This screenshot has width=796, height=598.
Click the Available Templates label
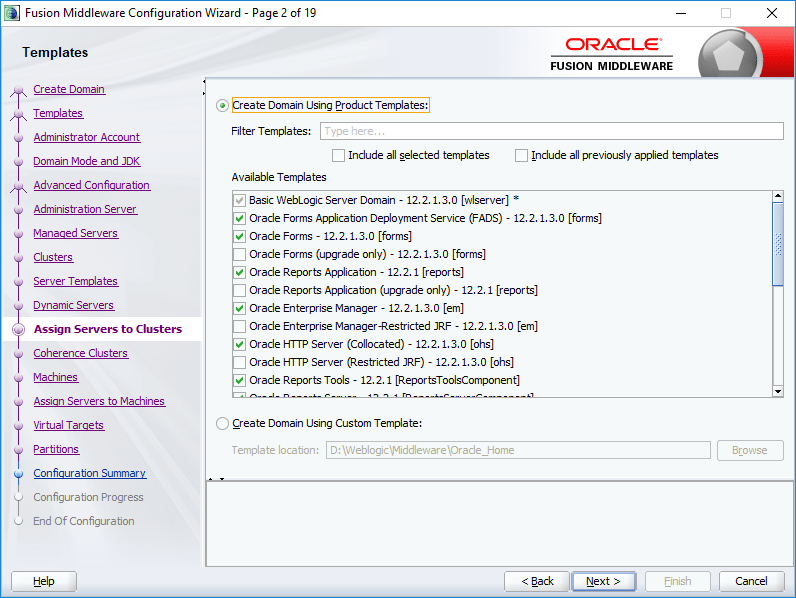279,177
